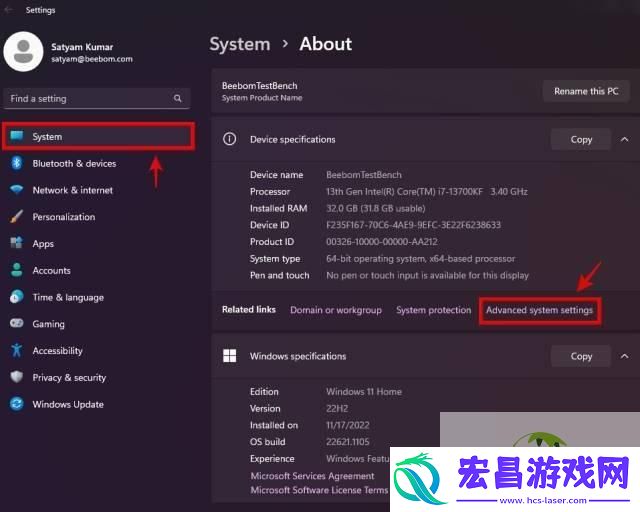Open Accessibility settings label
This screenshot has height=512, width=640.
(58, 351)
